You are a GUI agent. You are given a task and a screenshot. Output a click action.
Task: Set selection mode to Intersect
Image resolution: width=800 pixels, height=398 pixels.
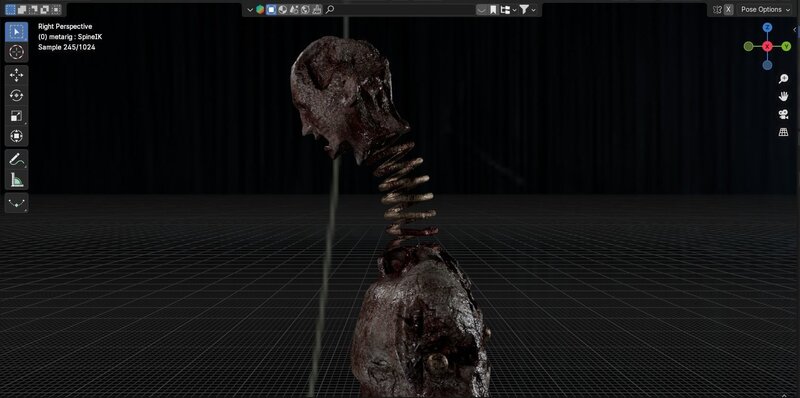coord(56,9)
